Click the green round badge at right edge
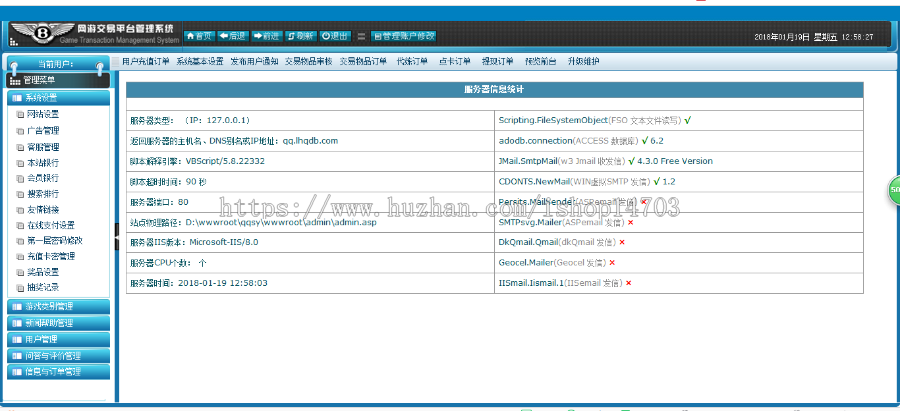Image resolution: width=900 pixels, height=411 pixels. click(x=894, y=189)
